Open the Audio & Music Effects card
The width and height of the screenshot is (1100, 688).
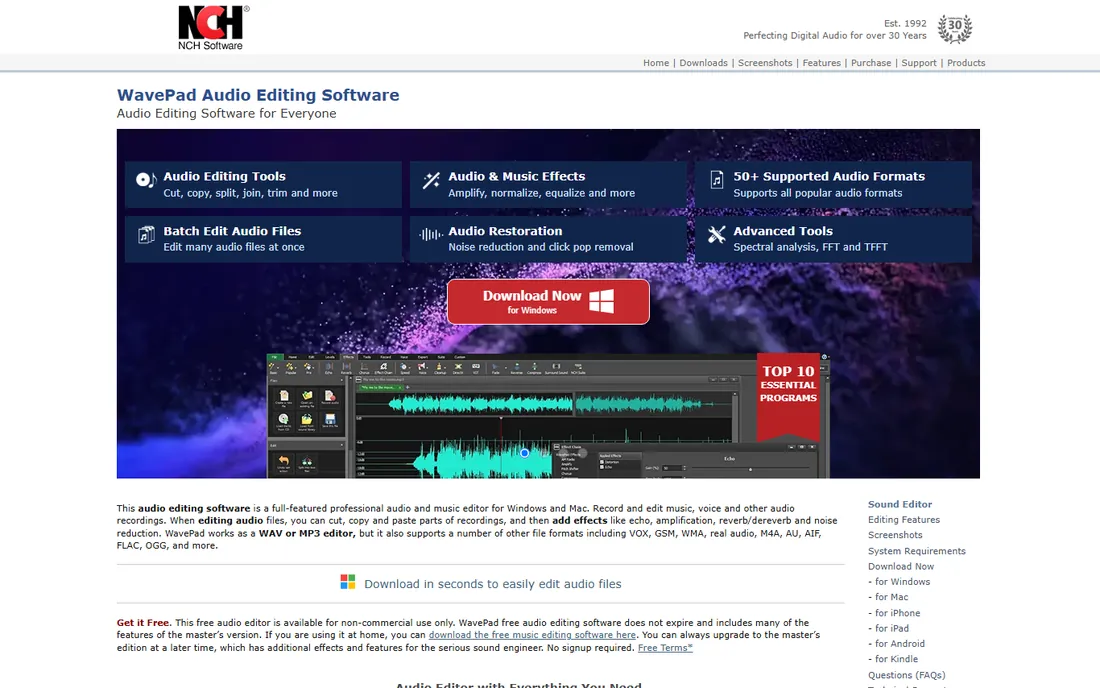pyautogui.click(x=548, y=184)
